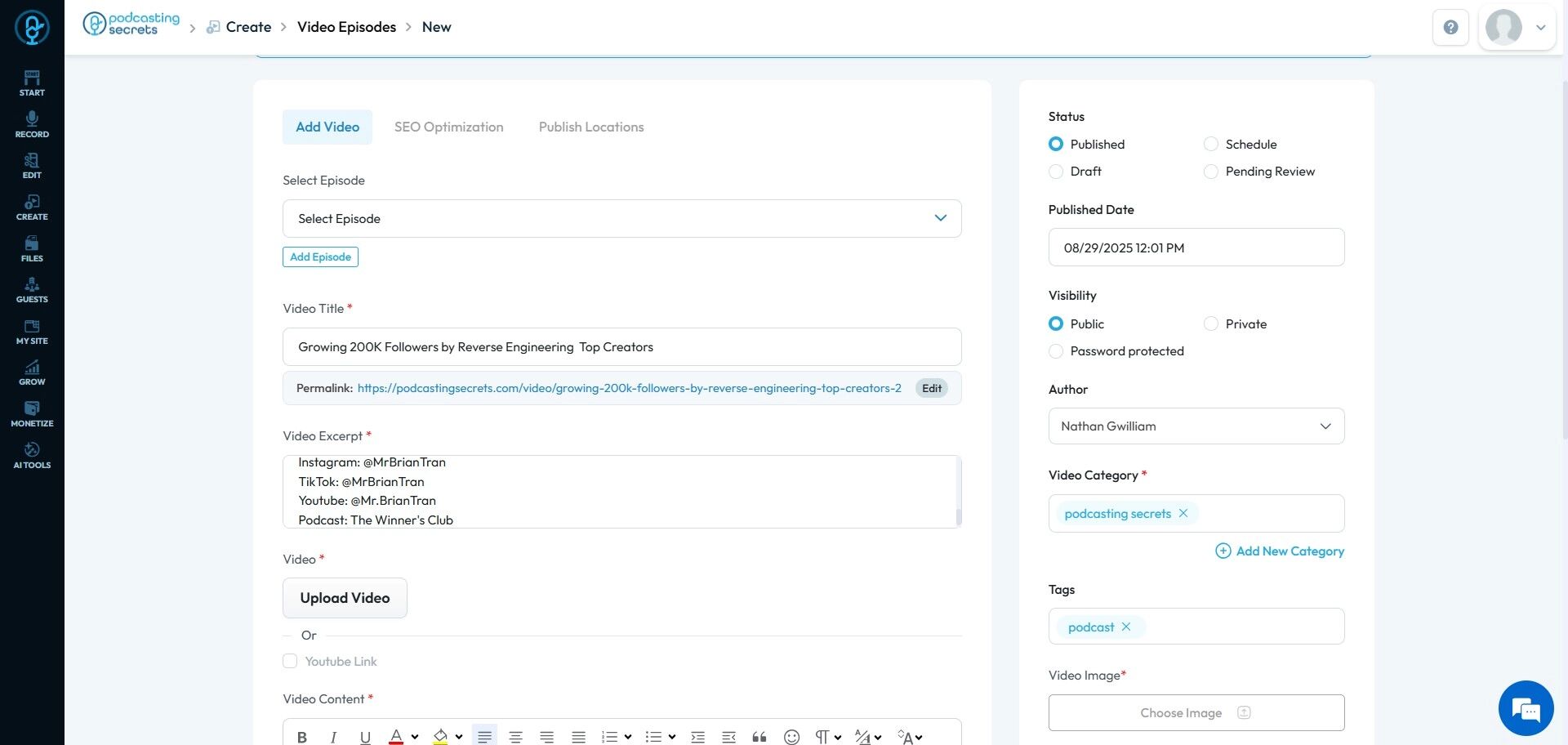Switch to the Publish Locations tab
This screenshot has height=745, width=1568.
(x=591, y=127)
